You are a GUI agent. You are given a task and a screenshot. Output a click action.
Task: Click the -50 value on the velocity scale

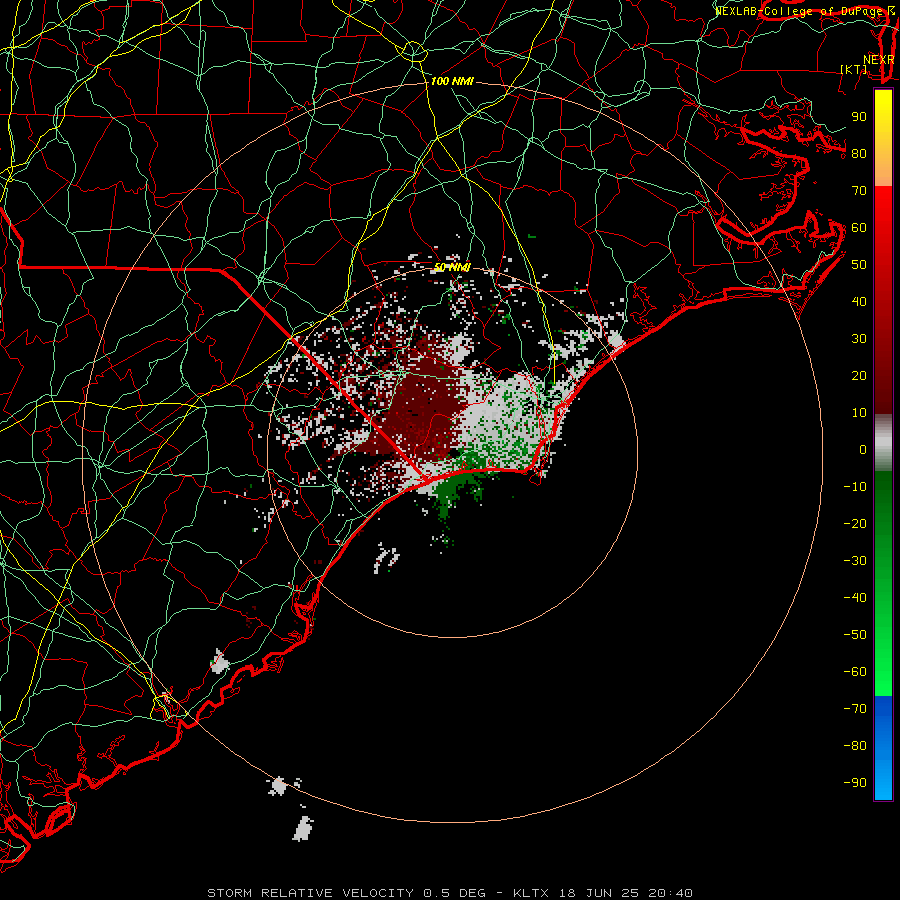(855, 635)
